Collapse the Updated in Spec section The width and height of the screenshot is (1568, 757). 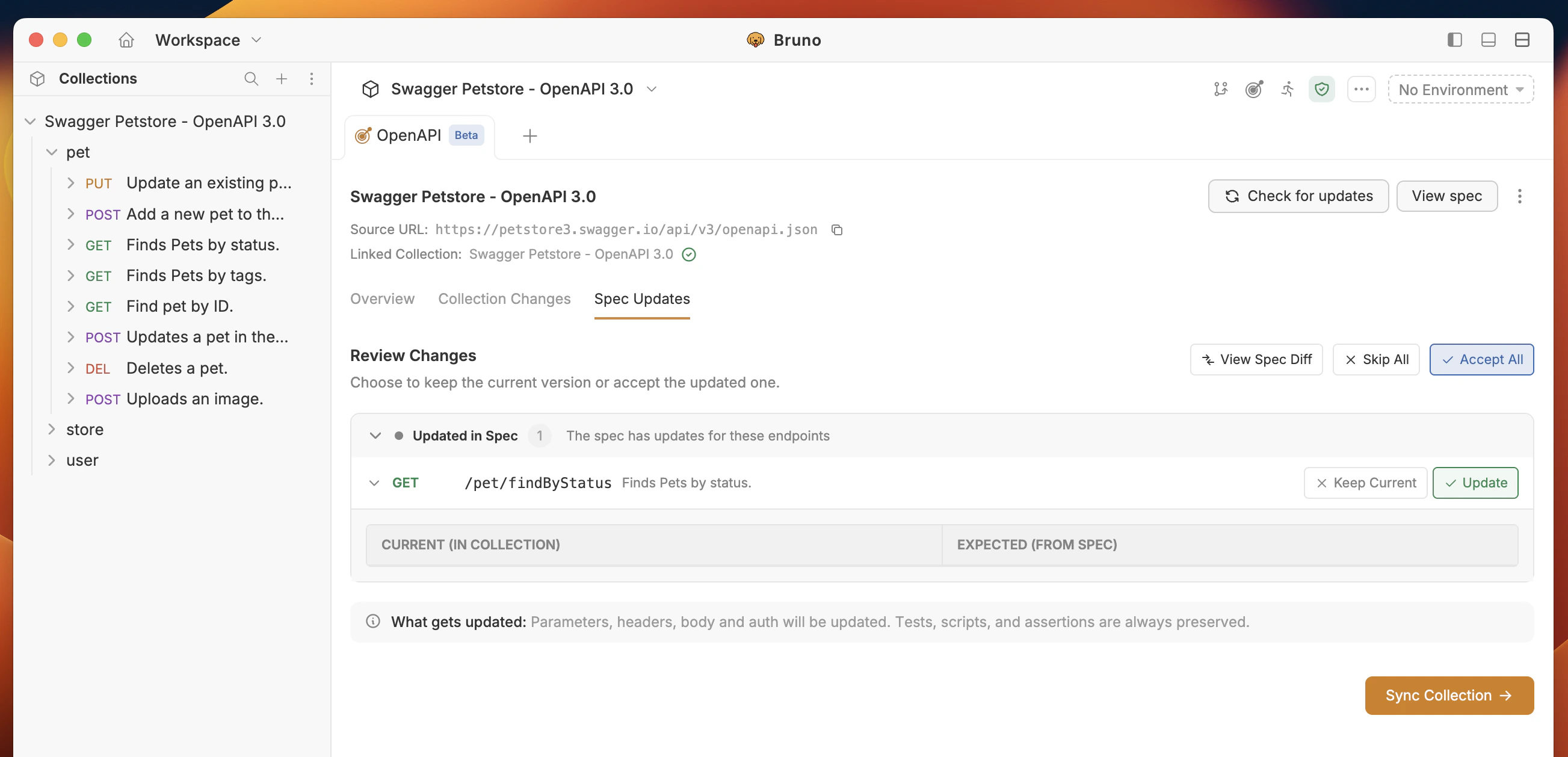[x=375, y=436]
